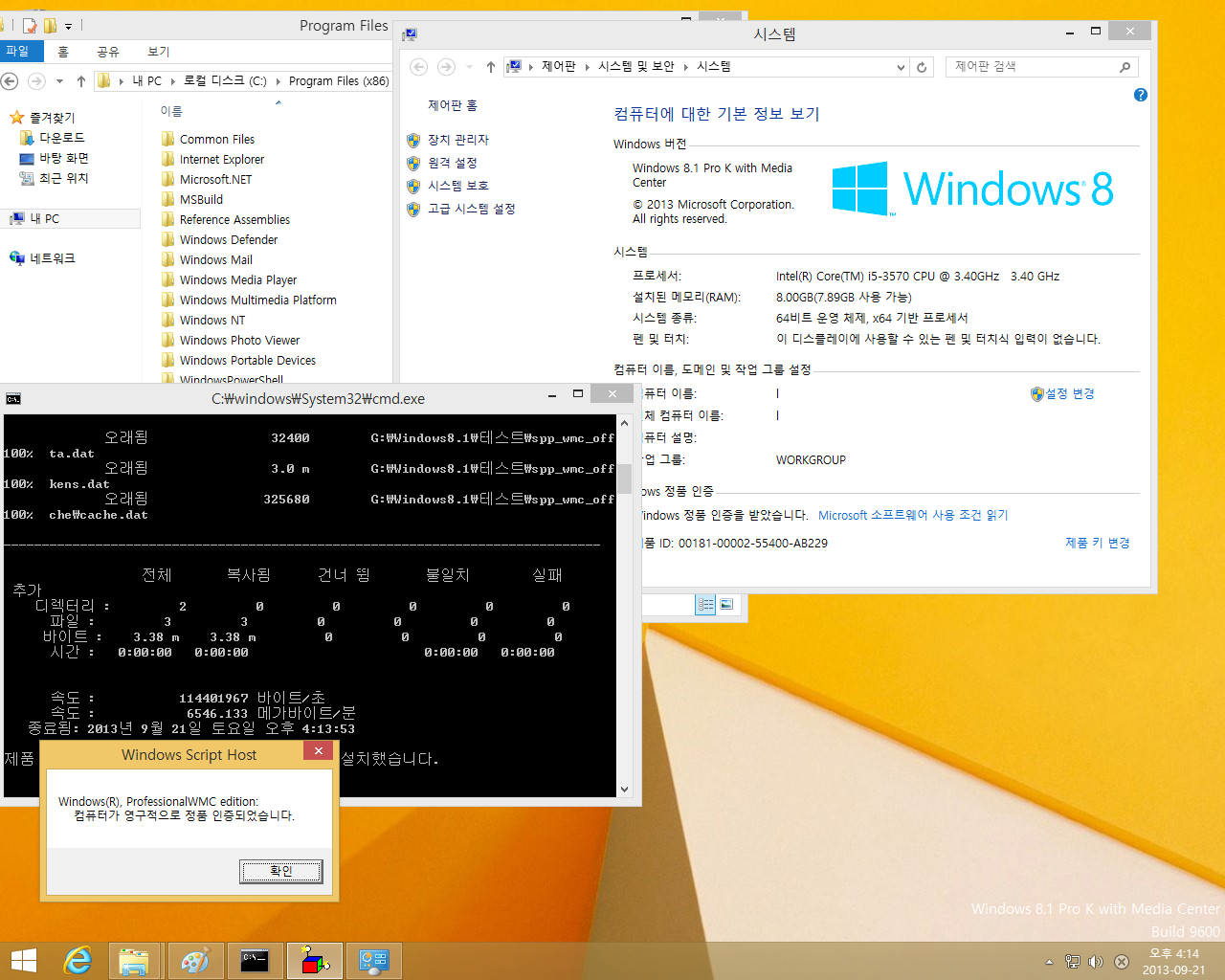Open recent locations dropdown in System window

[x=469, y=67]
